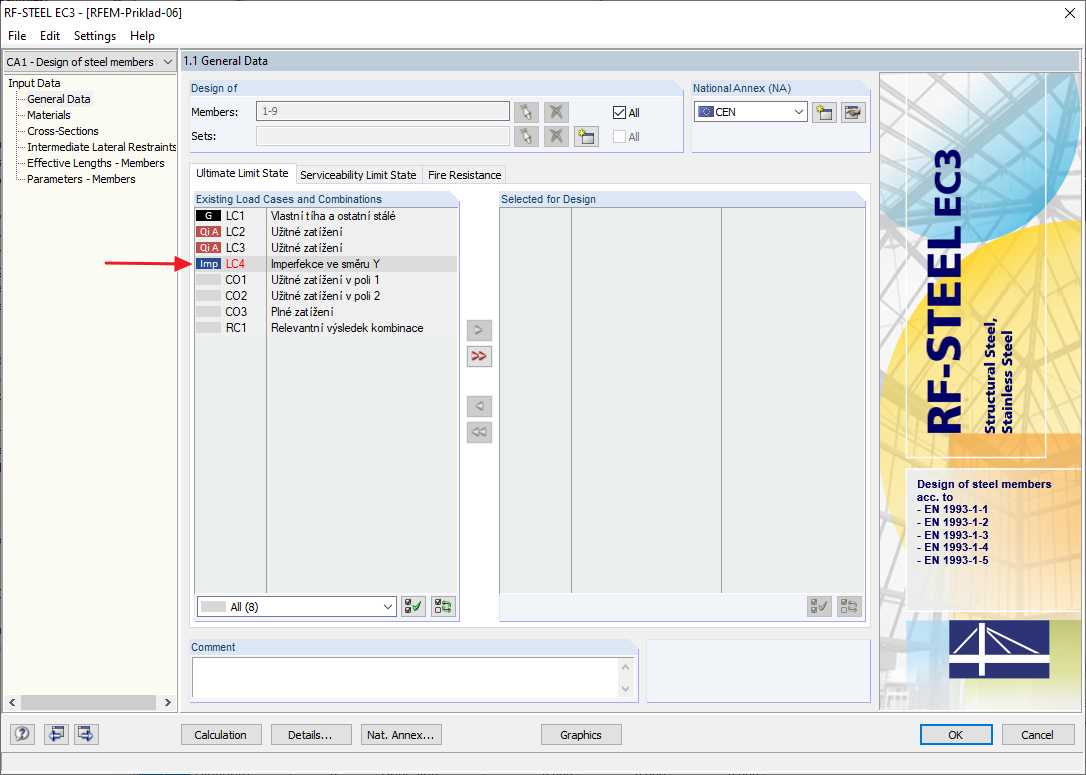This screenshot has width=1086, height=775.
Task: Switch to Serviceability Limit State tab
Action: [358, 175]
